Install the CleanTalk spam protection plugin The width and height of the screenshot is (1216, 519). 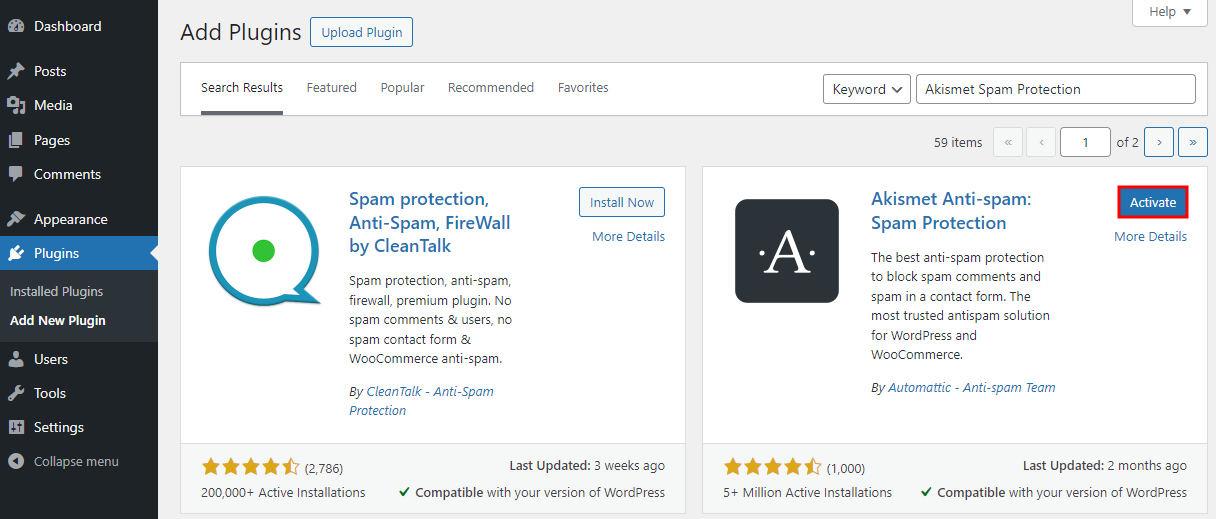(621, 202)
